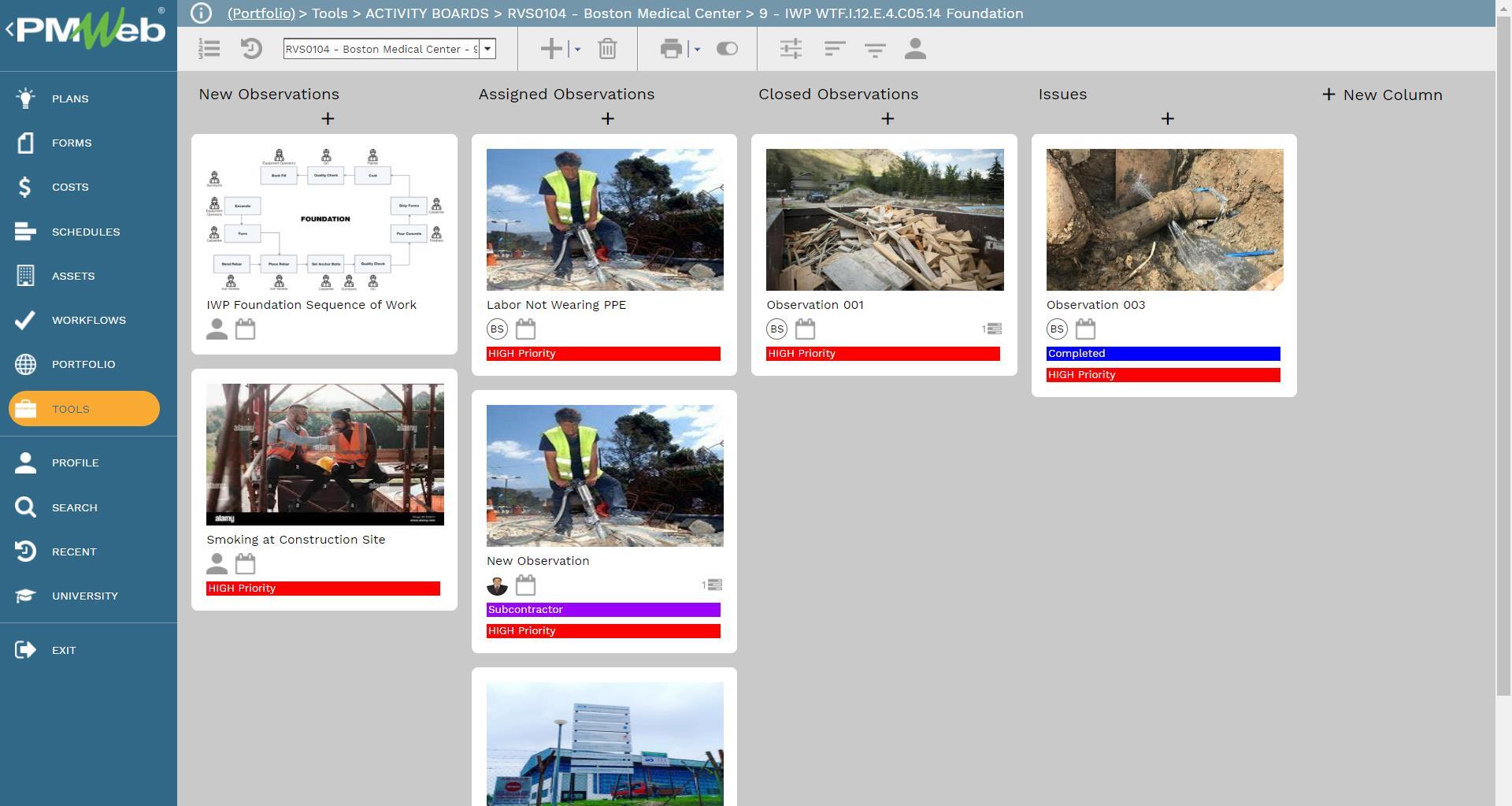Screen dimensions: 1512x806
Task: Navigate to SCHEDULES in the sidebar
Action: [86, 232]
